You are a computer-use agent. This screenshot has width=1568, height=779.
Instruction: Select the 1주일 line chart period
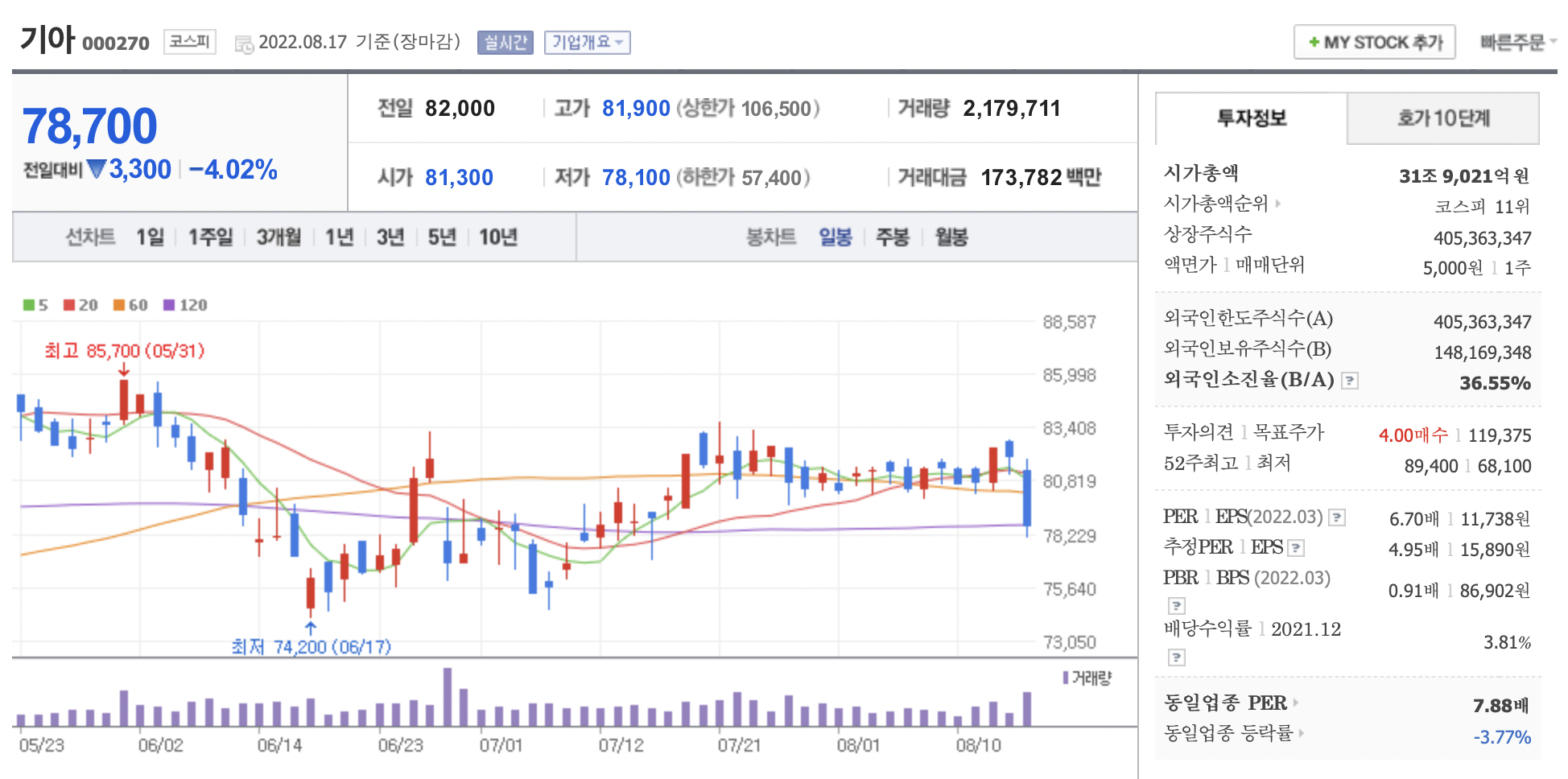point(210,237)
